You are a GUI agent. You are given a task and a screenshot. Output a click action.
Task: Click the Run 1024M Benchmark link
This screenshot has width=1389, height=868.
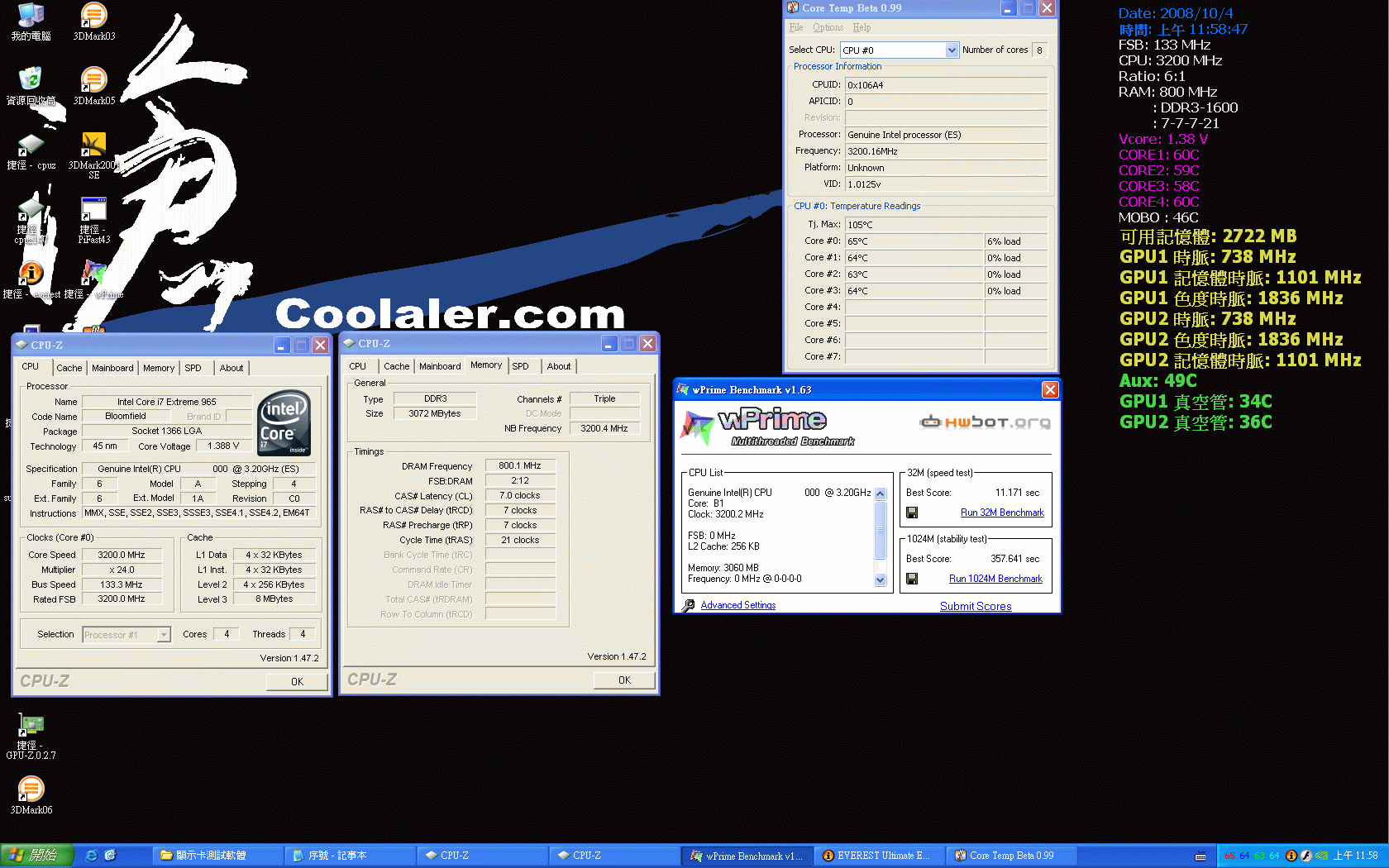(x=995, y=579)
